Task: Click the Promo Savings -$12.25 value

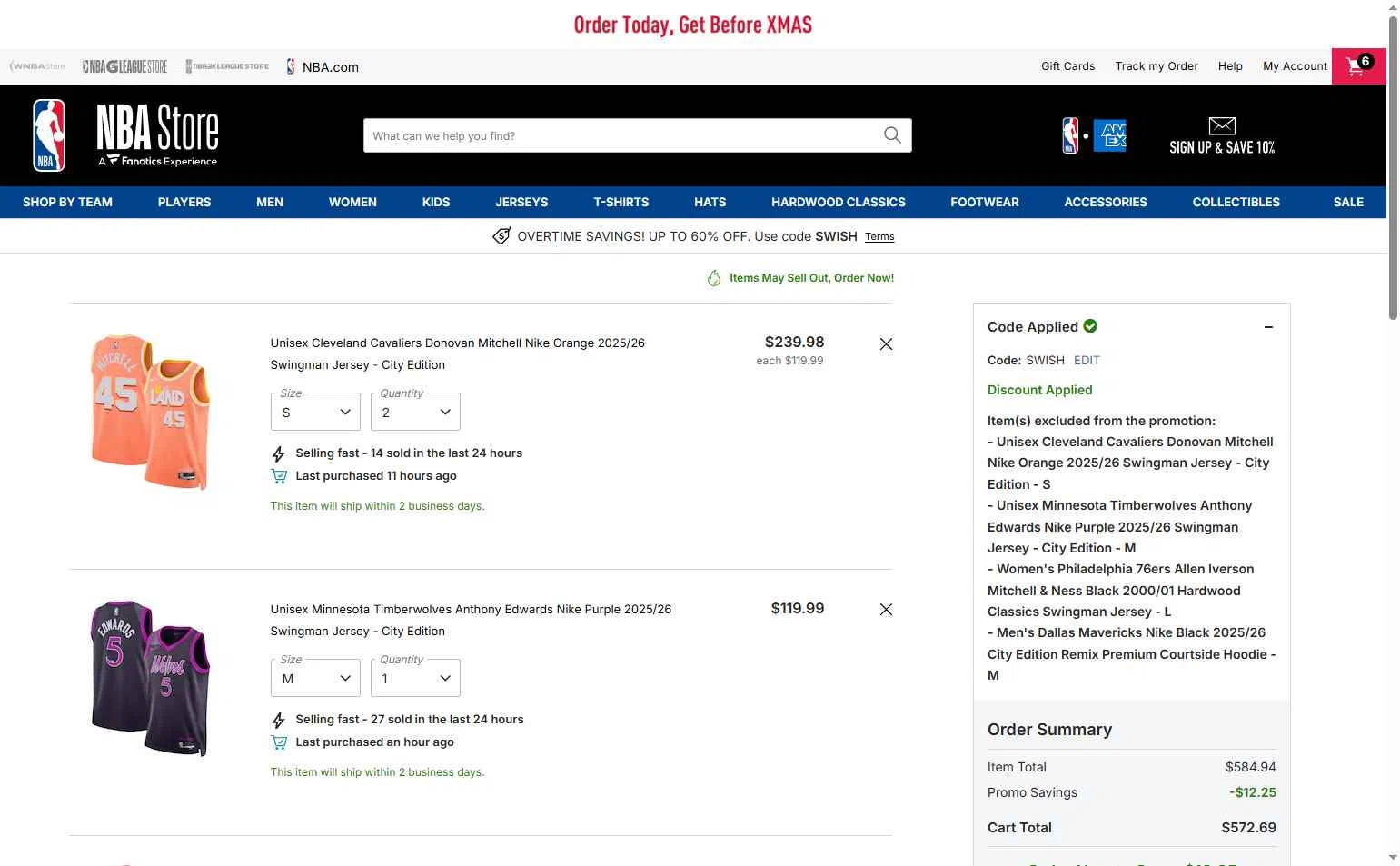Action: point(1252,792)
